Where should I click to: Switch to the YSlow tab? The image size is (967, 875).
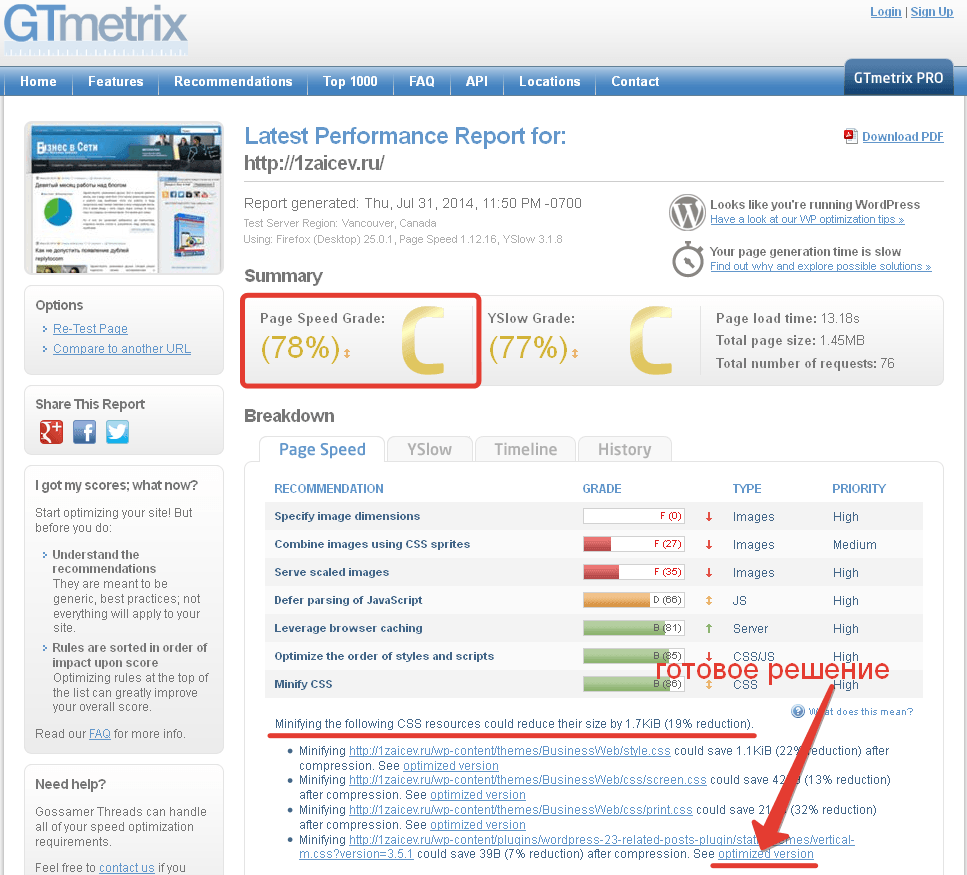pyautogui.click(x=429, y=450)
